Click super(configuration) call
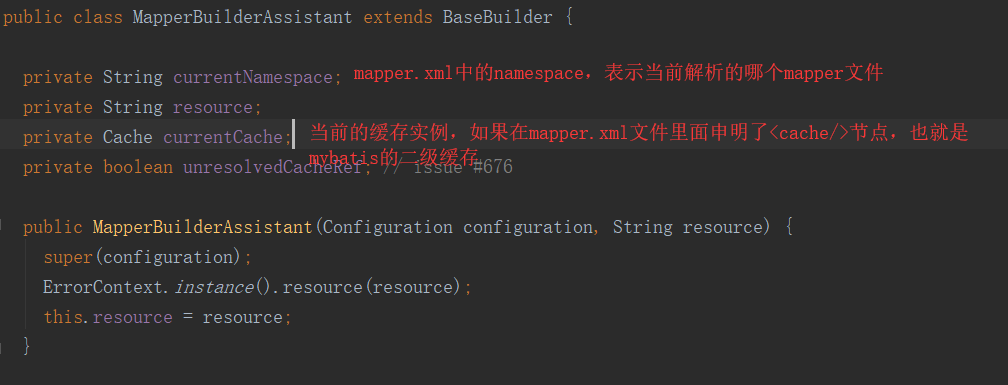 (143, 258)
